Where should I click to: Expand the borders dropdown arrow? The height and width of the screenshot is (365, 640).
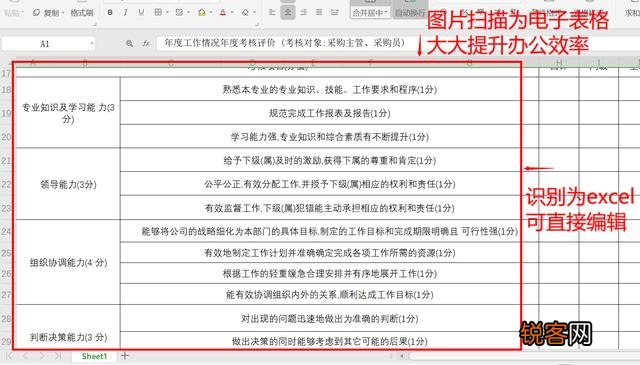168,13
